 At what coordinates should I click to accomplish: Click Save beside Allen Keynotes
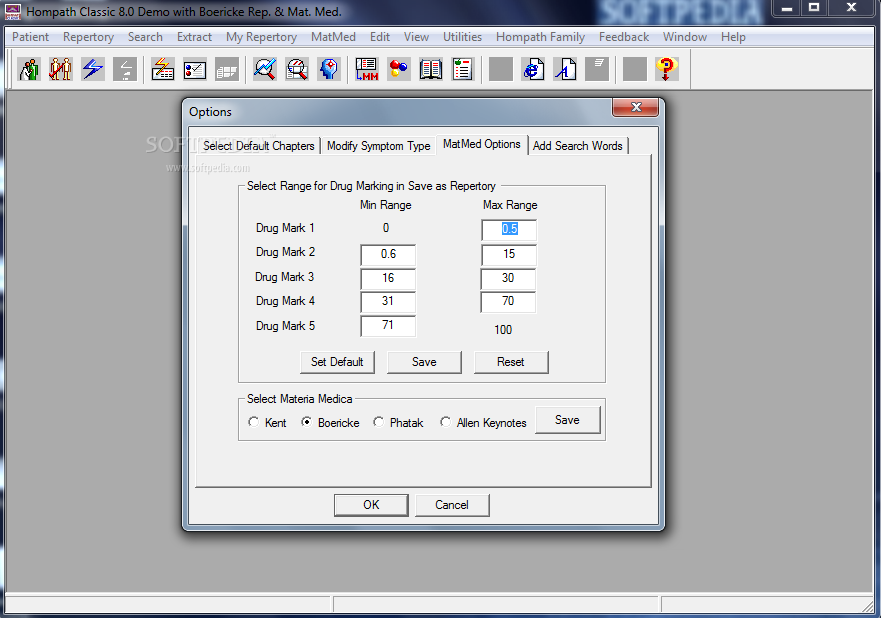point(567,420)
